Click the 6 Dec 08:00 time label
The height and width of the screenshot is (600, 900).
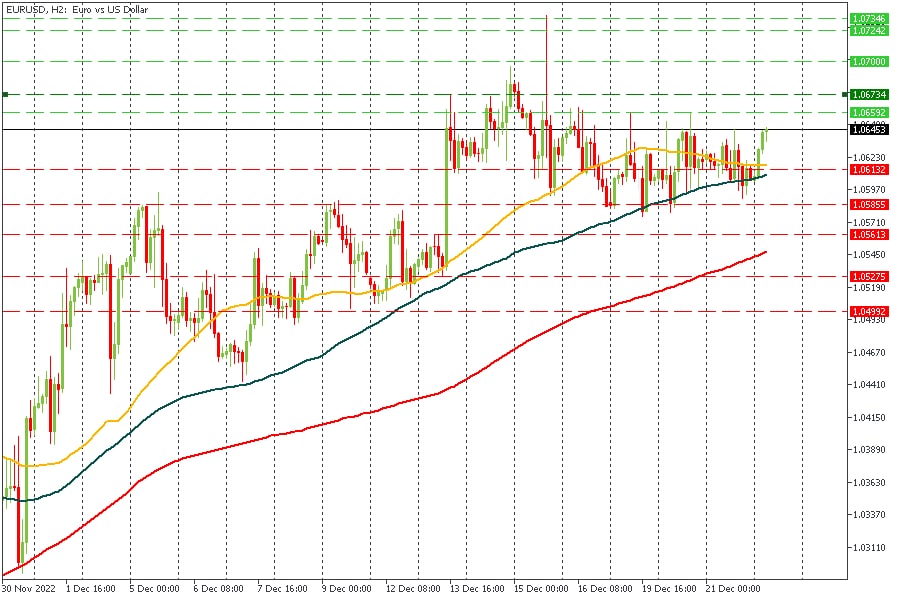click(x=218, y=589)
